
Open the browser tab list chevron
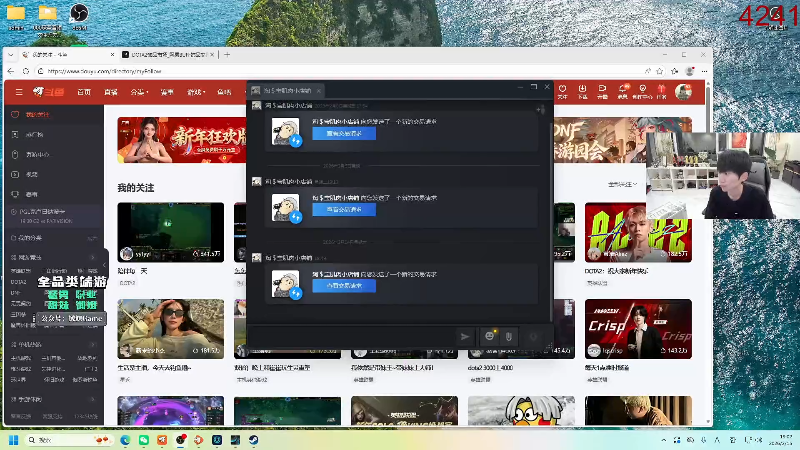point(11,55)
